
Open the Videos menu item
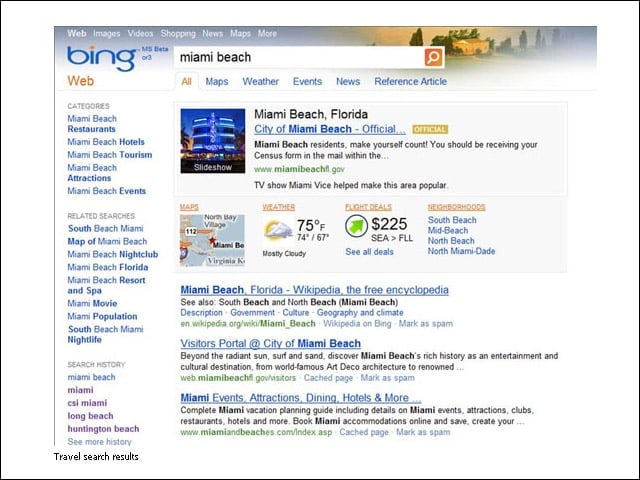tap(140, 33)
